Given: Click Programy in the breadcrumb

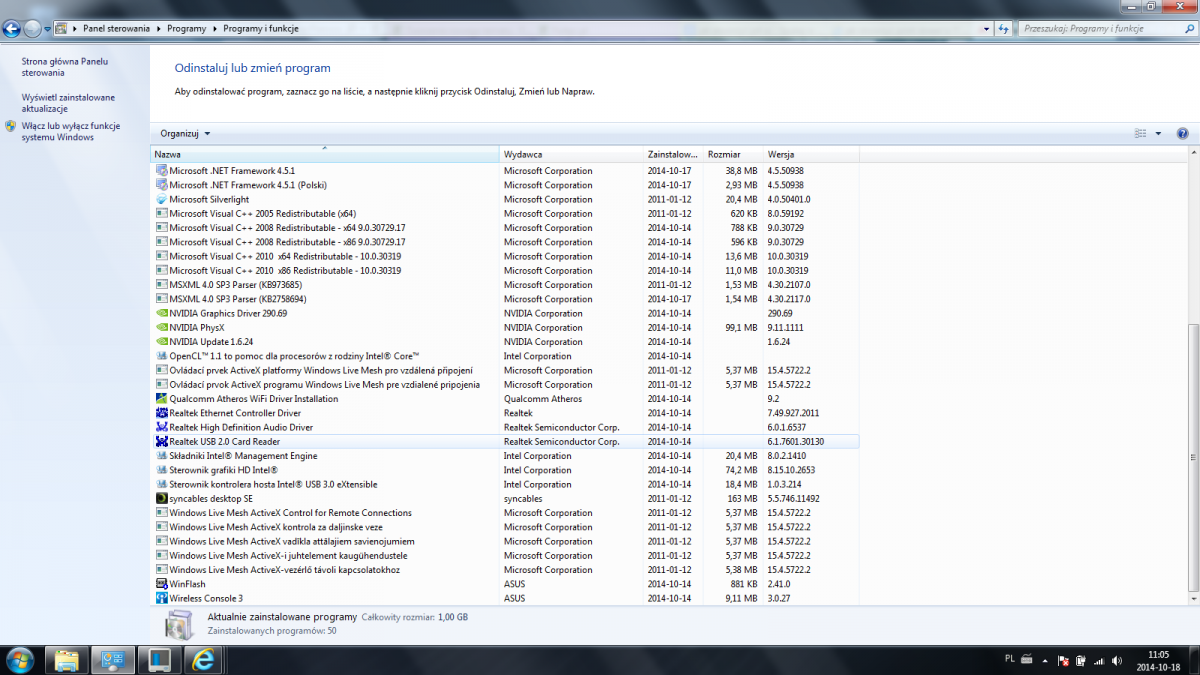Looking at the screenshot, I should point(186,29).
